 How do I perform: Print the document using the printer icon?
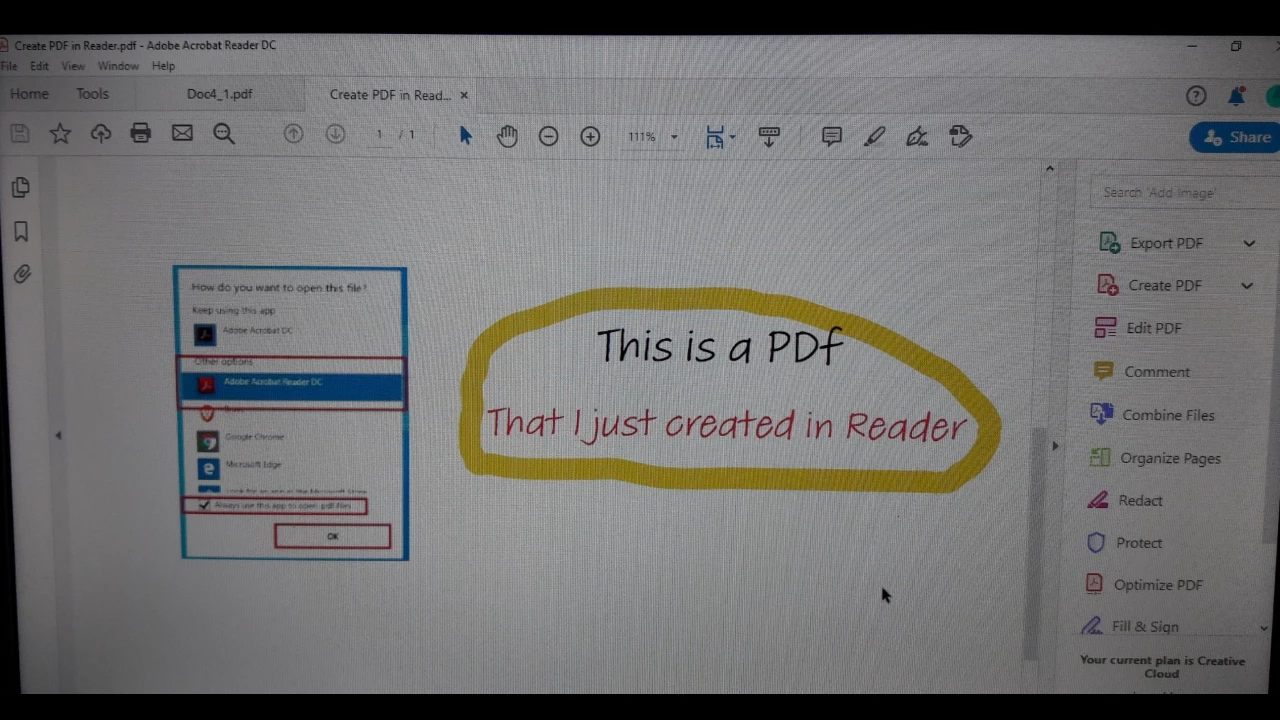click(141, 133)
